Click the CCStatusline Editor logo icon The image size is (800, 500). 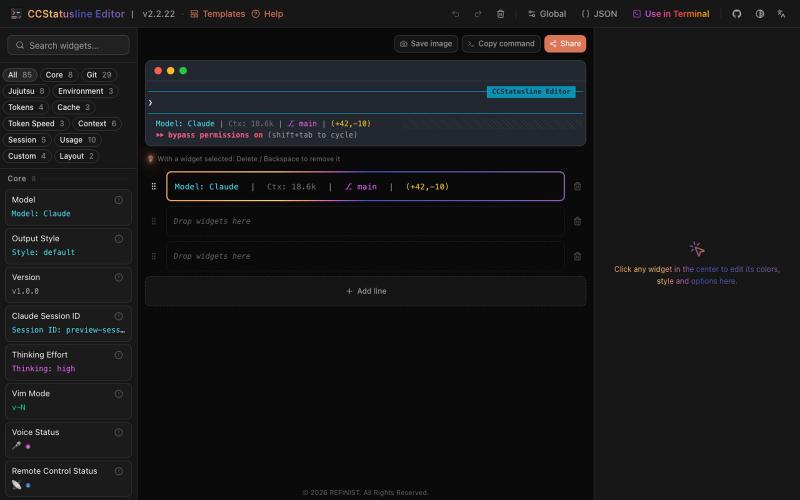tap(16, 14)
